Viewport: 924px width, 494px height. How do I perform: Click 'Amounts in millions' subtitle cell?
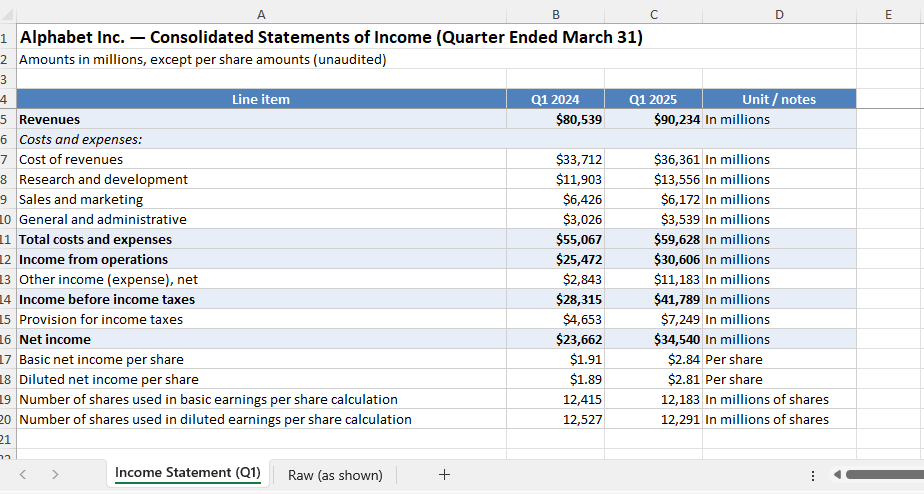coord(261,60)
